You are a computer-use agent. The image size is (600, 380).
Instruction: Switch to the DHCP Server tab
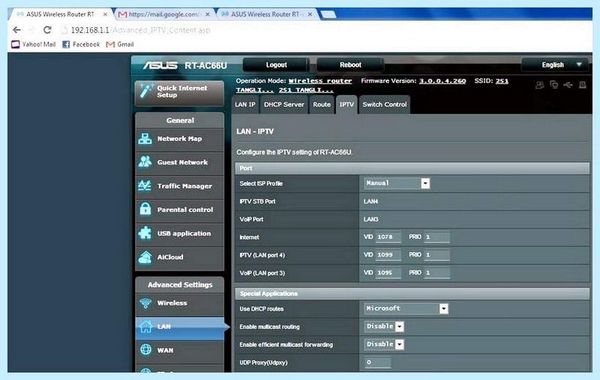[284, 104]
